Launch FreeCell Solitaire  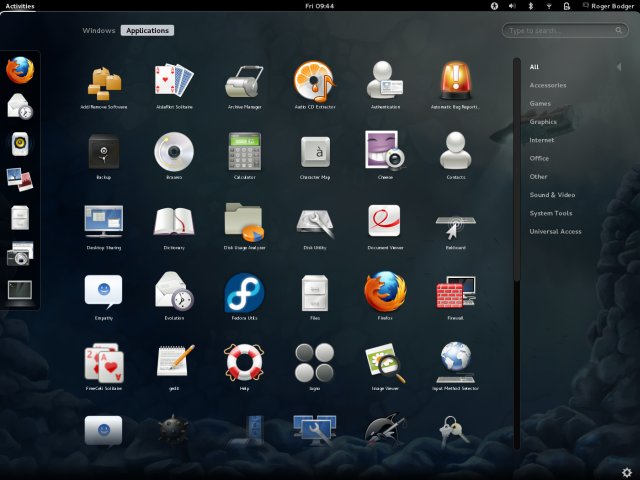pos(104,366)
